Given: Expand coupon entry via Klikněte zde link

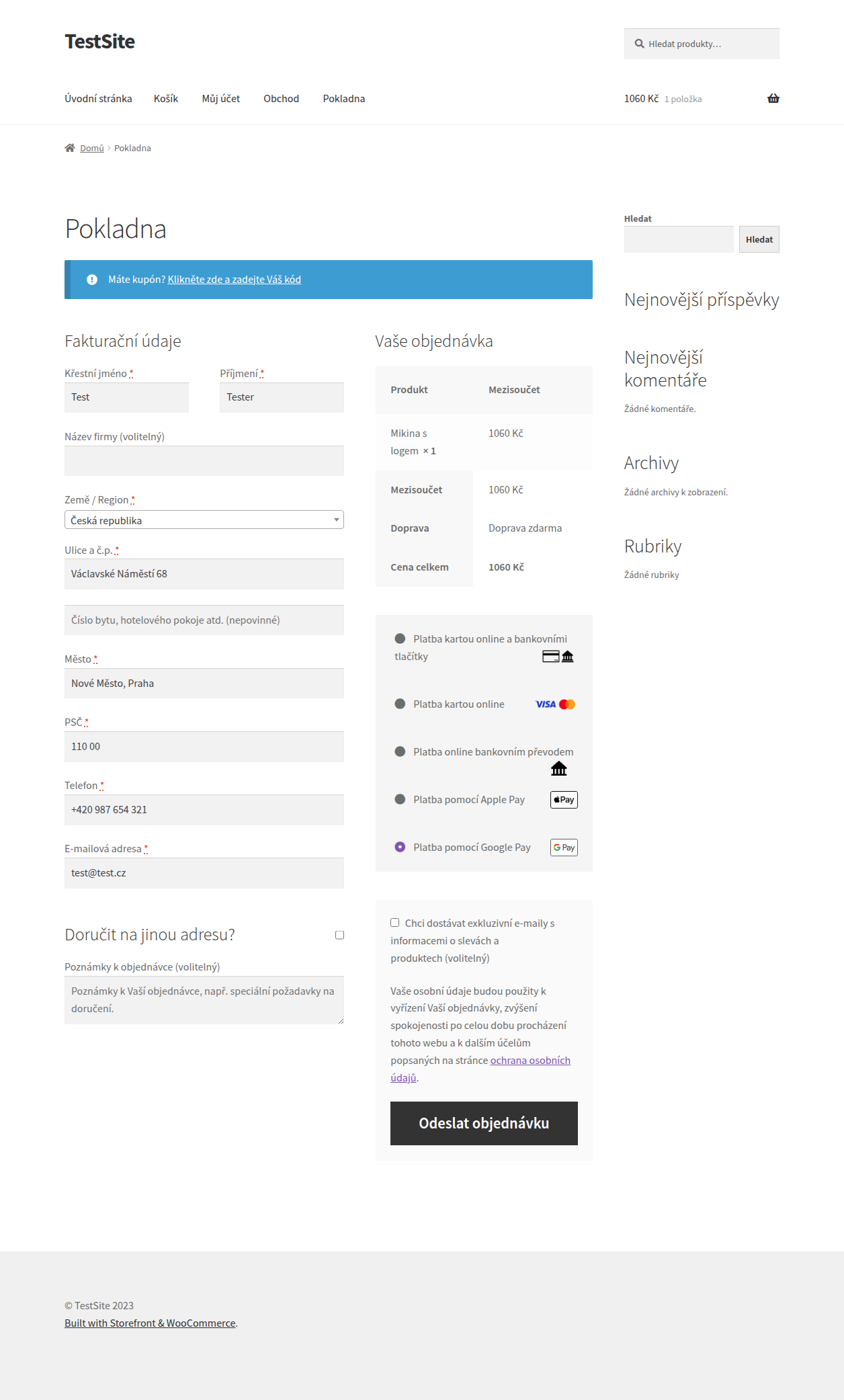Looking at the screenshot, I should click(x=234, y=280).
